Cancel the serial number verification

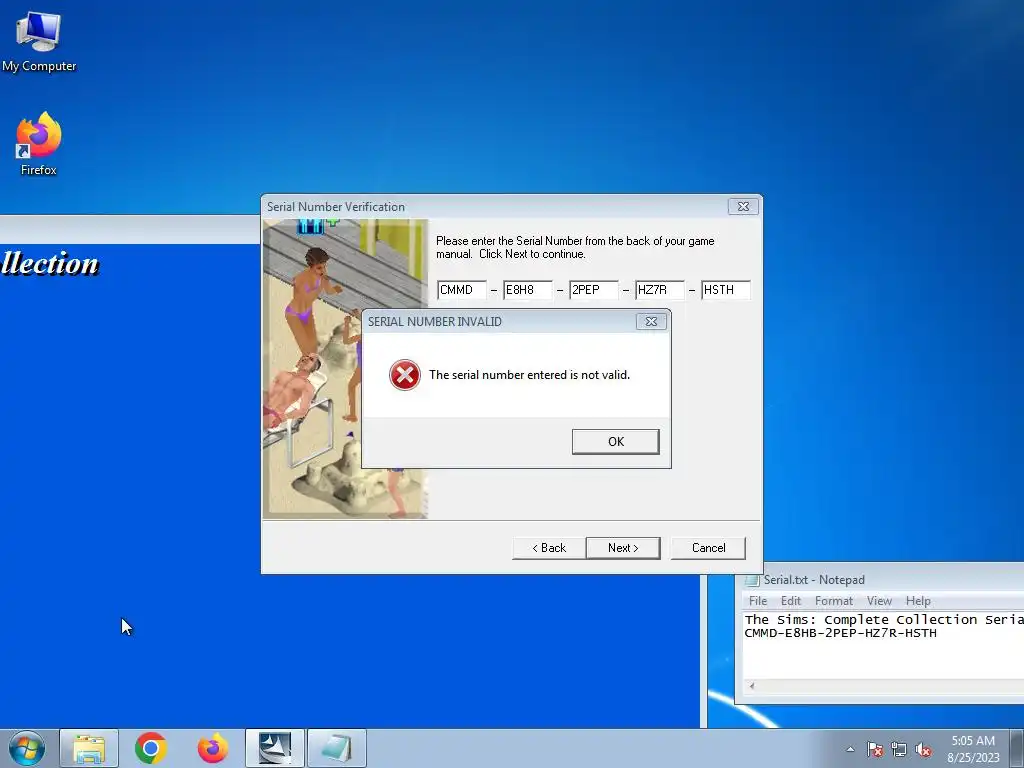709,548
